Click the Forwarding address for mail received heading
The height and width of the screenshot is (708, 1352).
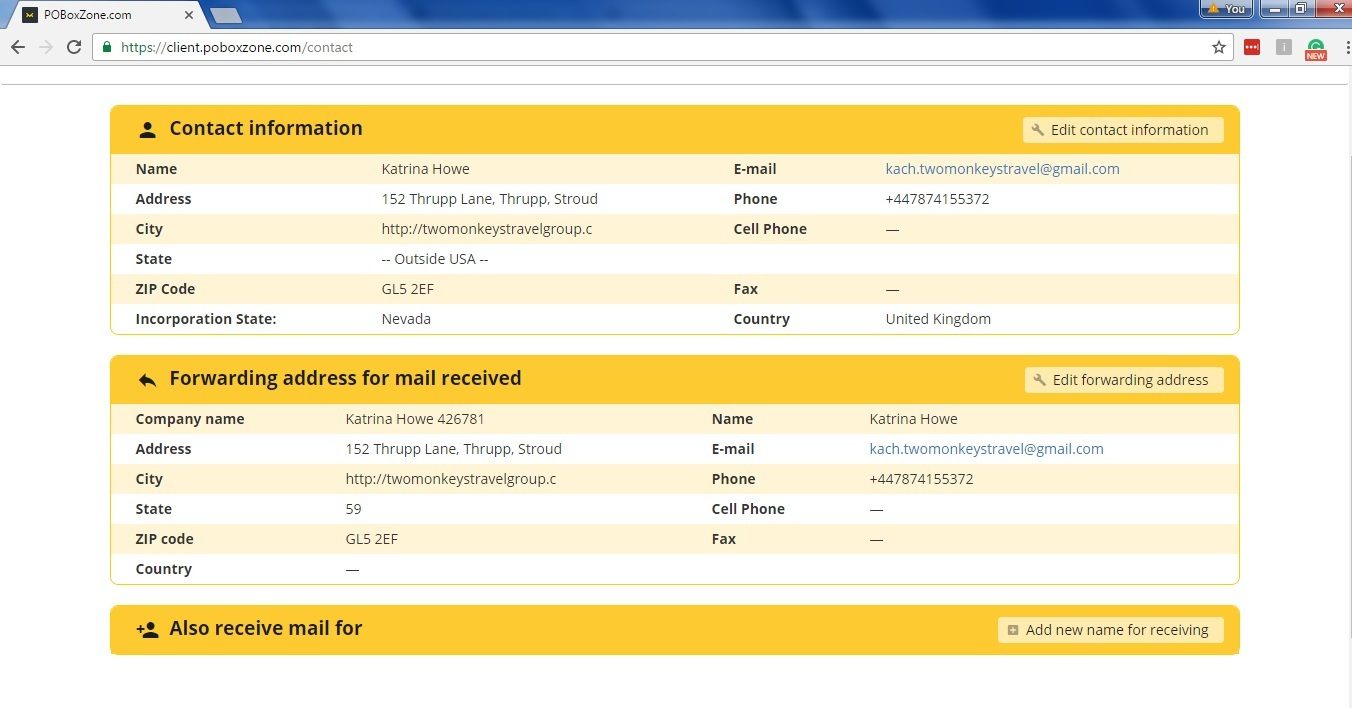345,379
